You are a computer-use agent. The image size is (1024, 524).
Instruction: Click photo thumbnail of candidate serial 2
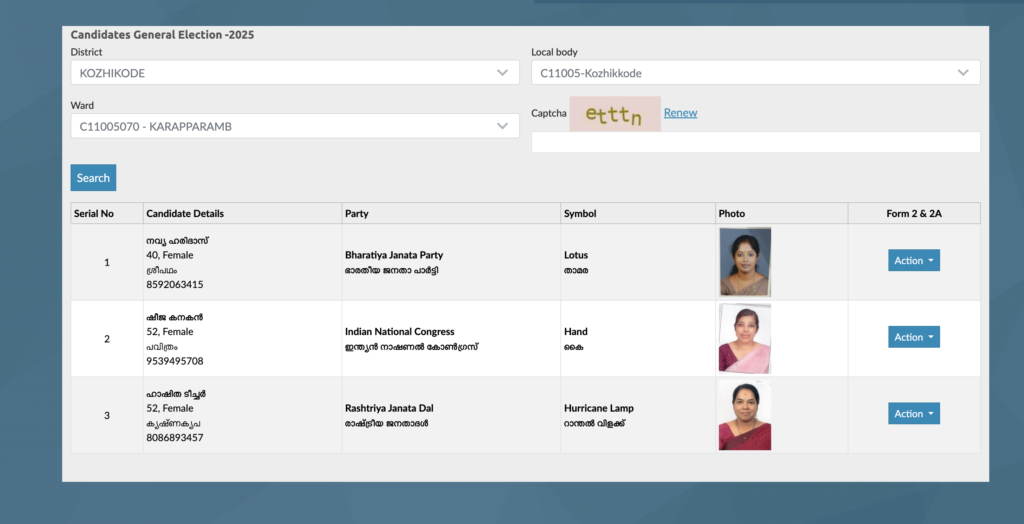[x=745, y=338]
